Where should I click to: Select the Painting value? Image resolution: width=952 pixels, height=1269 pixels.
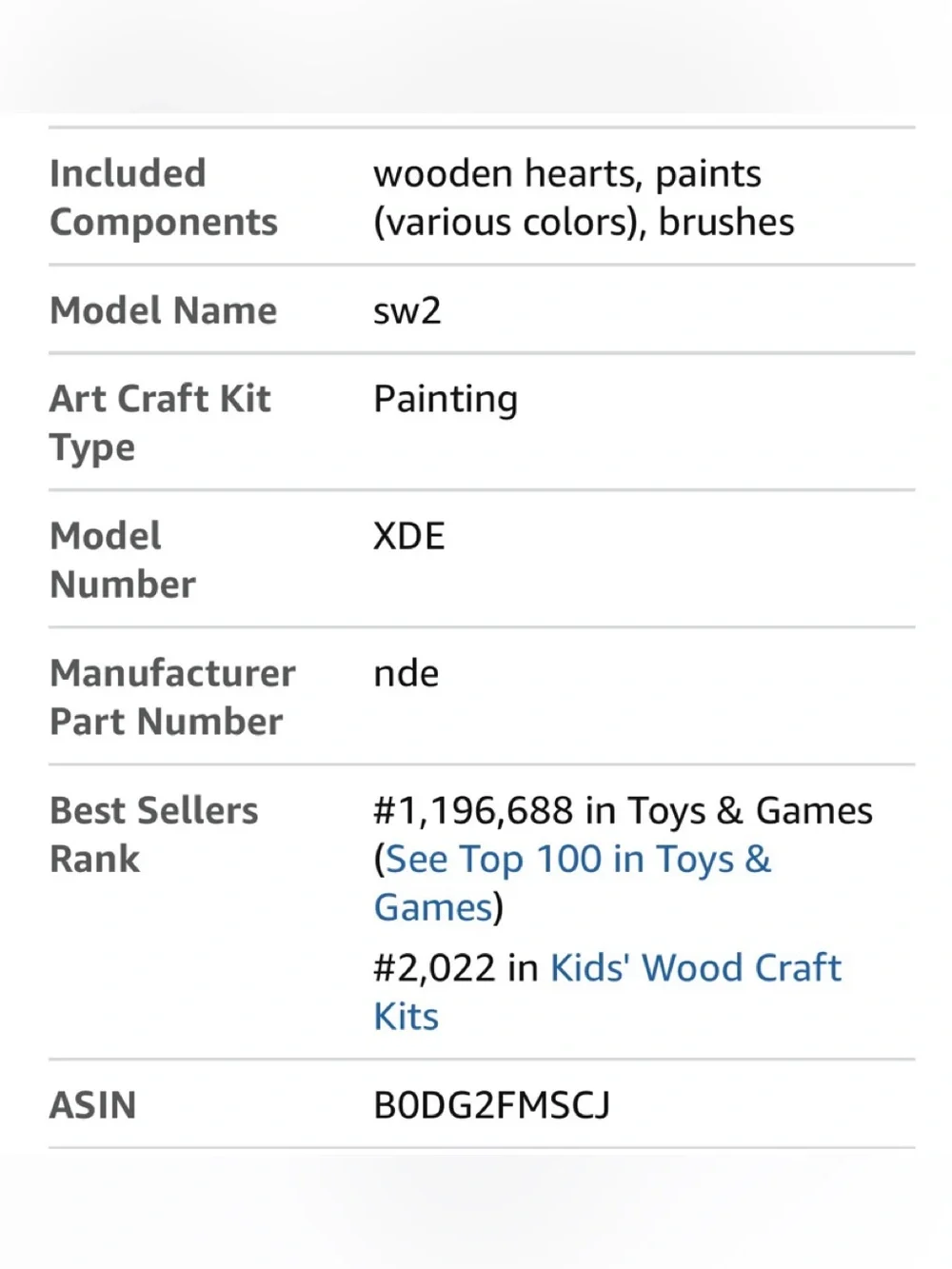click(x=446, y=400)
